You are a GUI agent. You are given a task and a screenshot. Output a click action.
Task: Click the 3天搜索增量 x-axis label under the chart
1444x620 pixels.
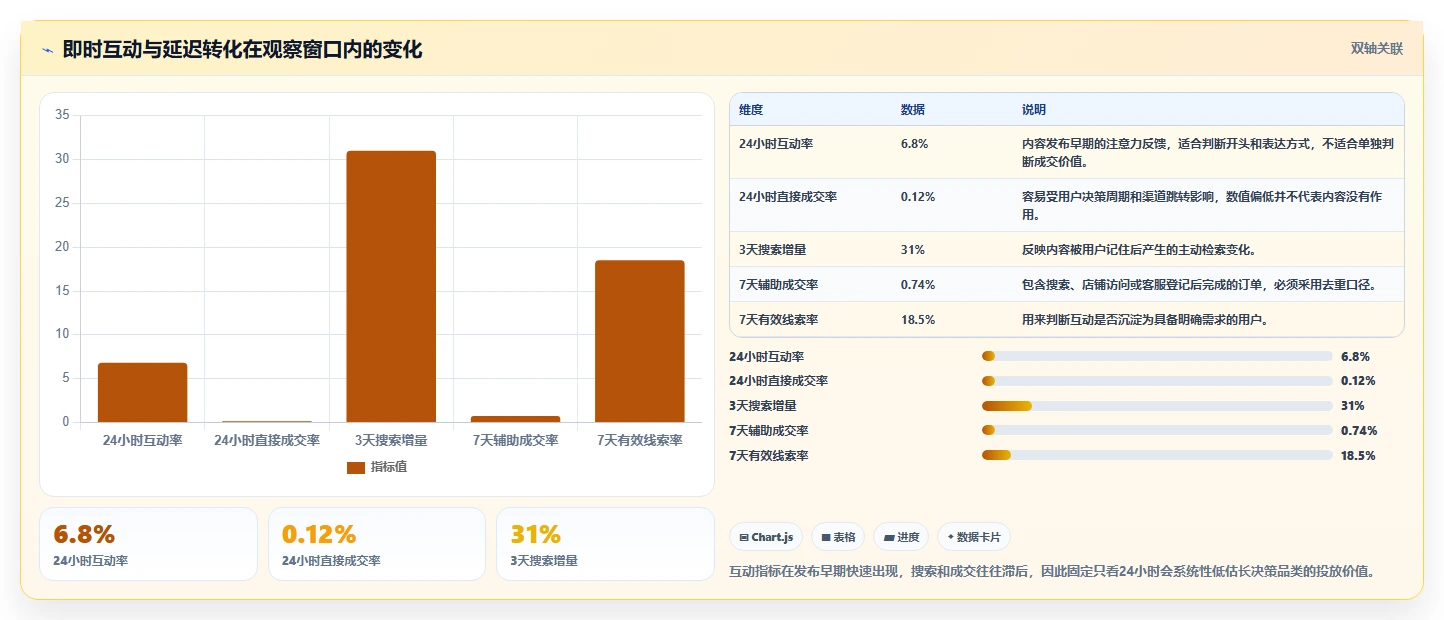pos(391,440)
